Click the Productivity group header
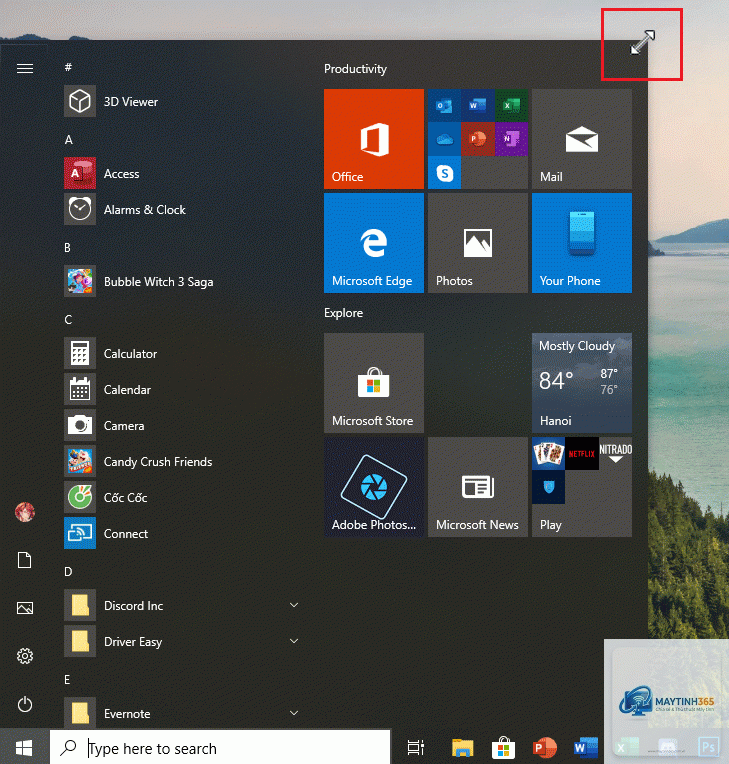Screen dimensions: 729x764 click(355, 69)
